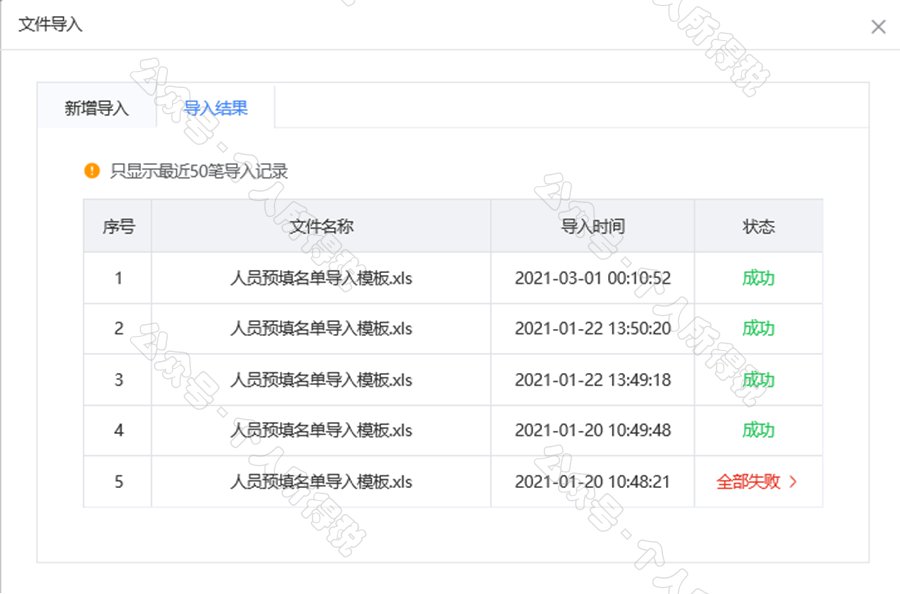Click the serial number 2 cell
The image size is (900, 594).
click(x=118, y=329)
